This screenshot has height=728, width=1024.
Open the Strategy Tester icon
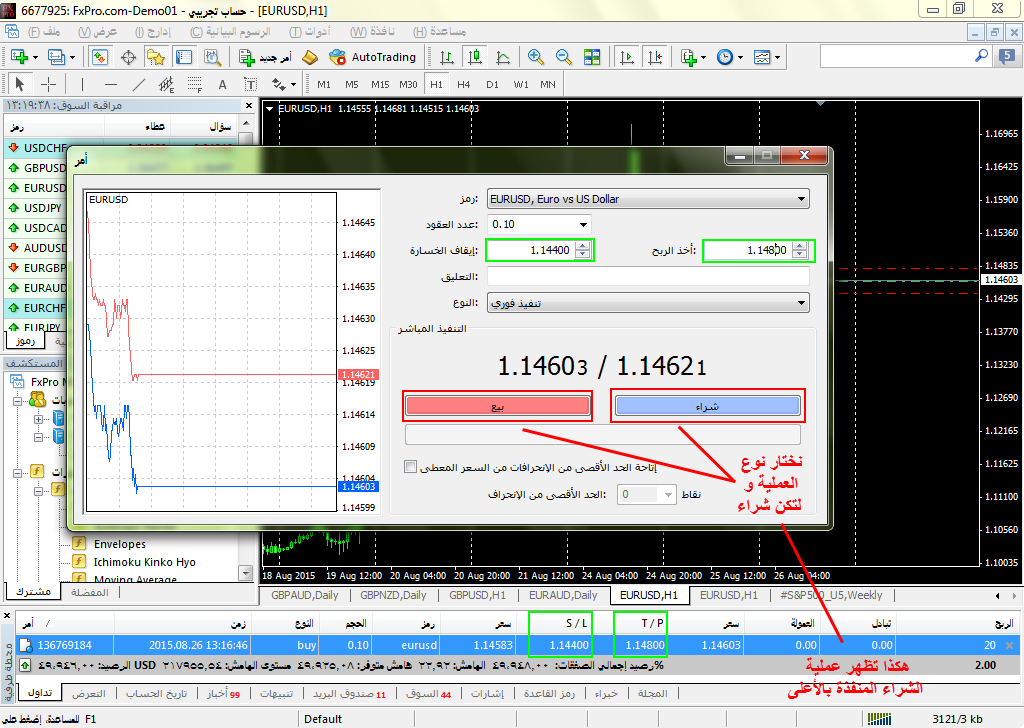tap(212, 57)
